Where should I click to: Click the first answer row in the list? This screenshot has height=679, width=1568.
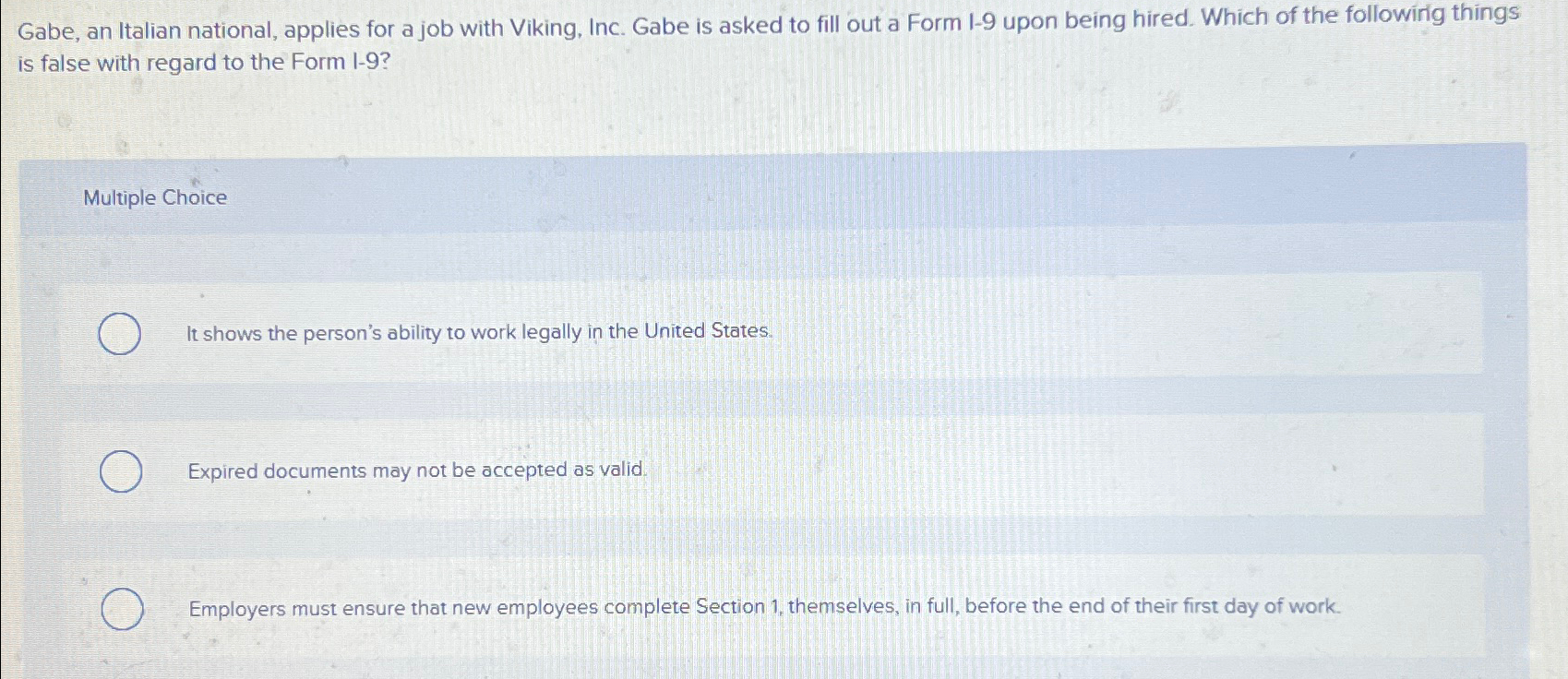point(646,332)
